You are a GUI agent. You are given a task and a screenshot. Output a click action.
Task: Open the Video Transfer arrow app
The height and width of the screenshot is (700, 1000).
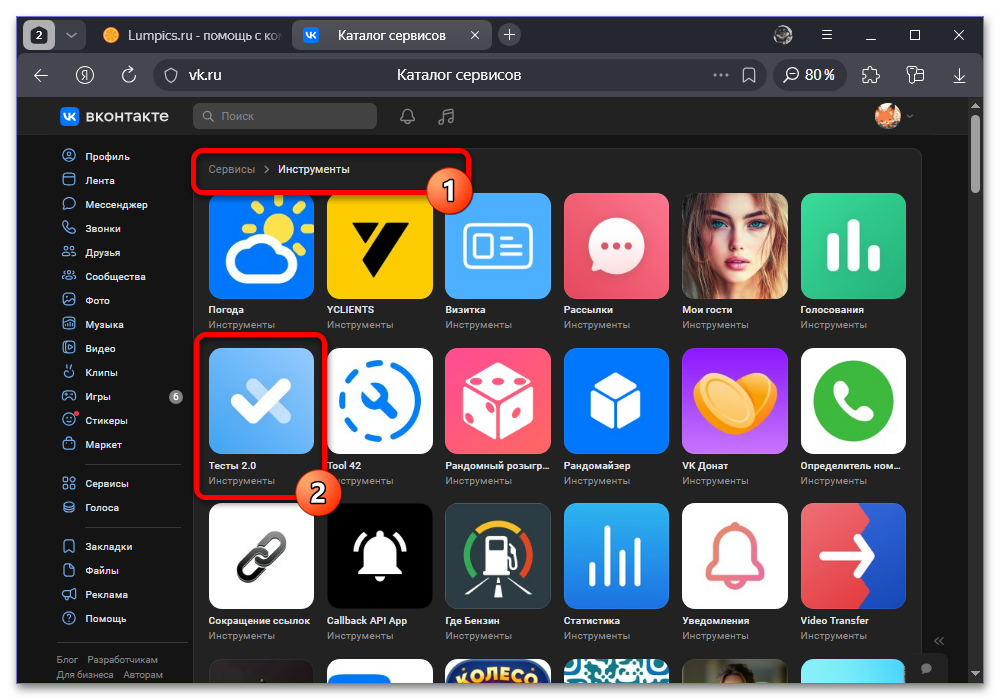[853, 556]
